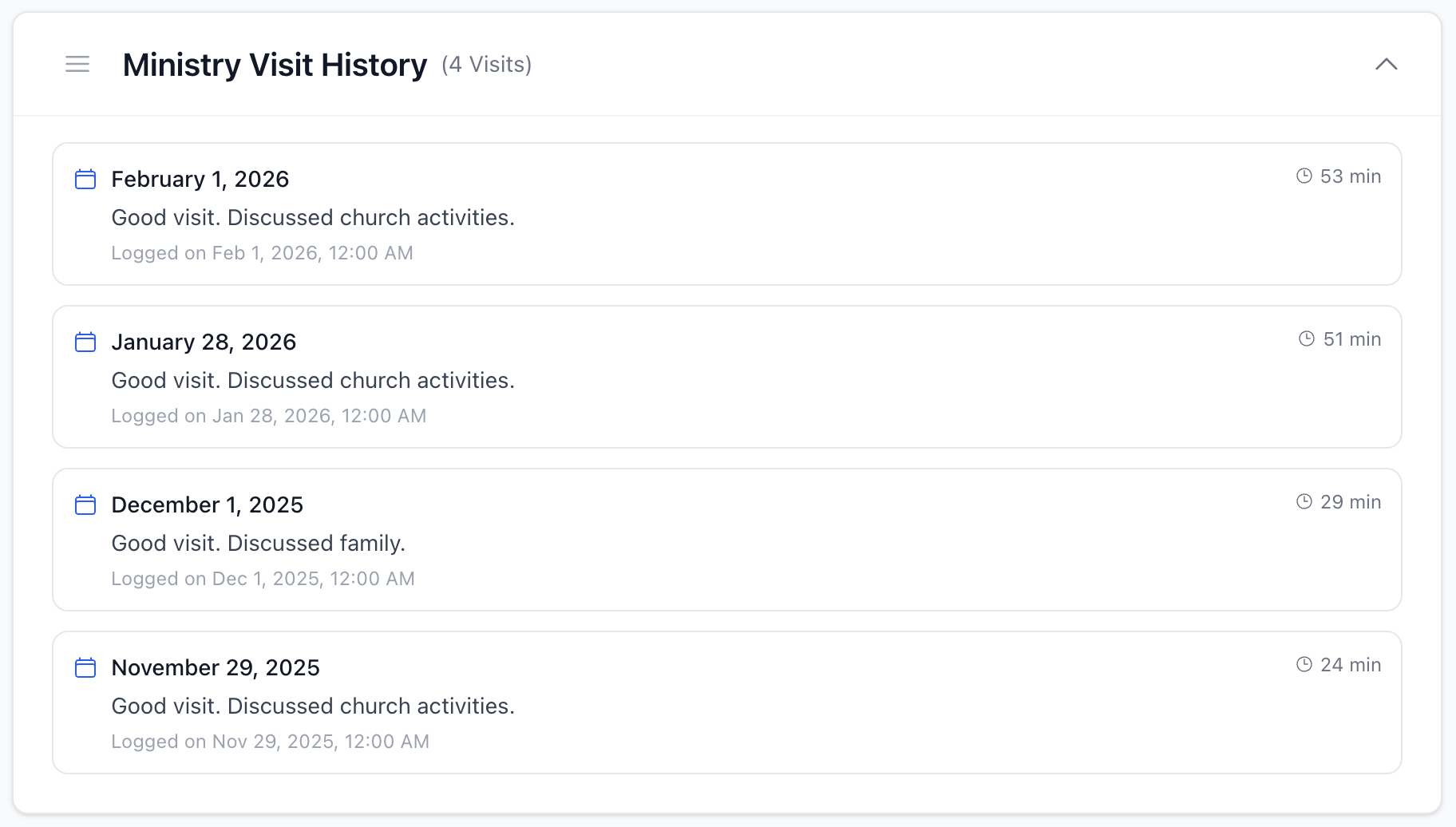
Task: Click the November 29, 2025 date heading
Action: [x=216, y=667]
